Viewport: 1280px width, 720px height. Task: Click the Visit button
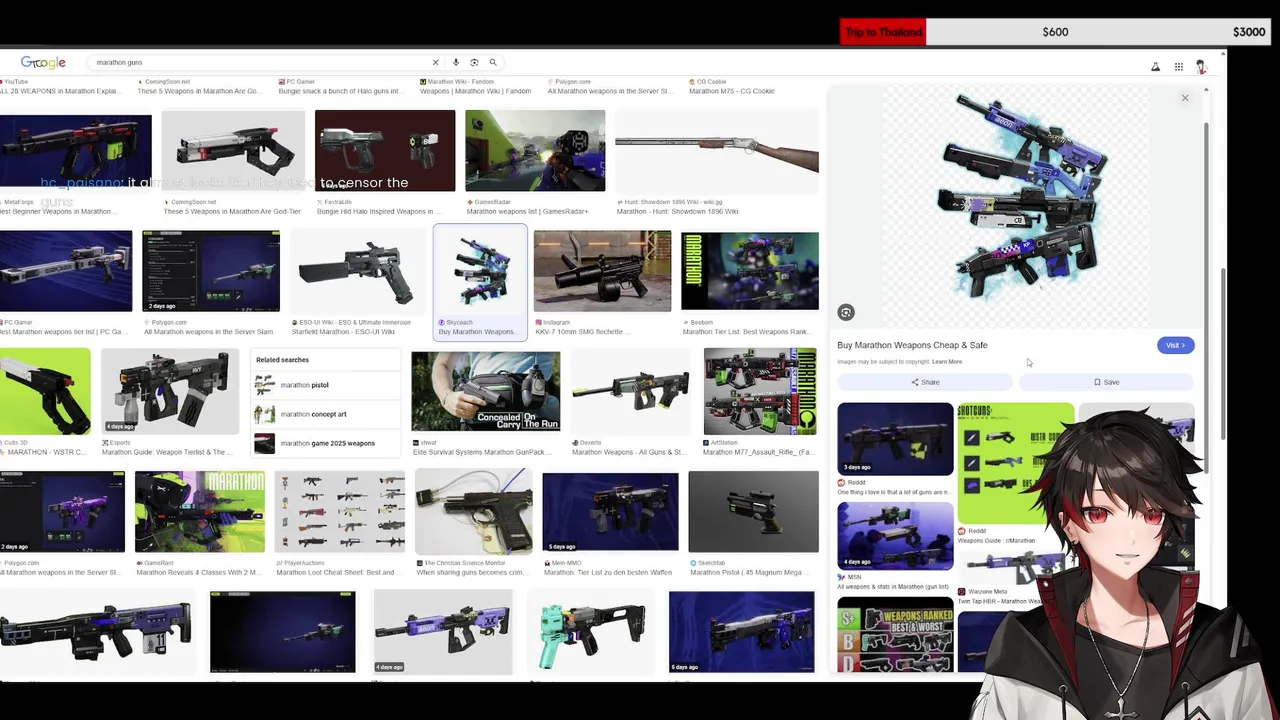(1175, 345)
